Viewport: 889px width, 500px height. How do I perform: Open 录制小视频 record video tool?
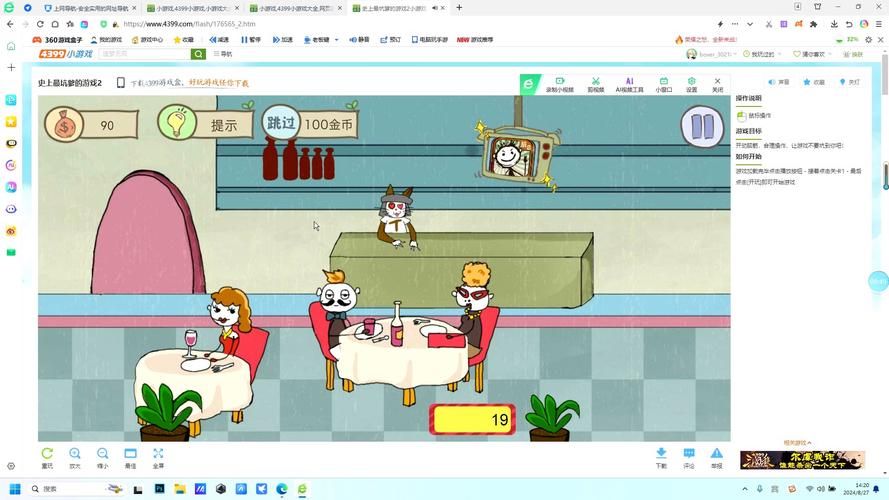(x=559, y=84)
